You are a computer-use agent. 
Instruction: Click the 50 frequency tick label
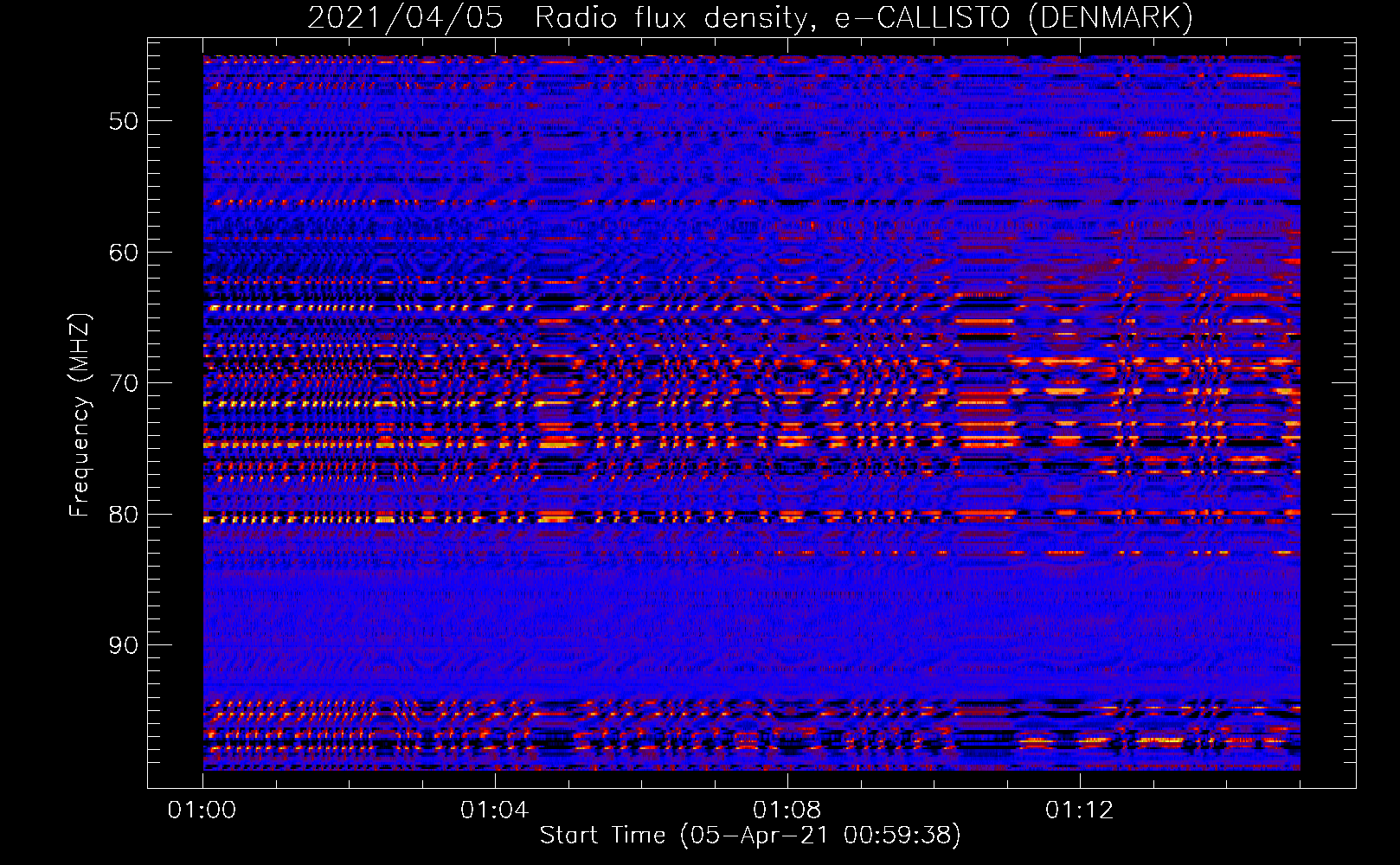point(124,121)
